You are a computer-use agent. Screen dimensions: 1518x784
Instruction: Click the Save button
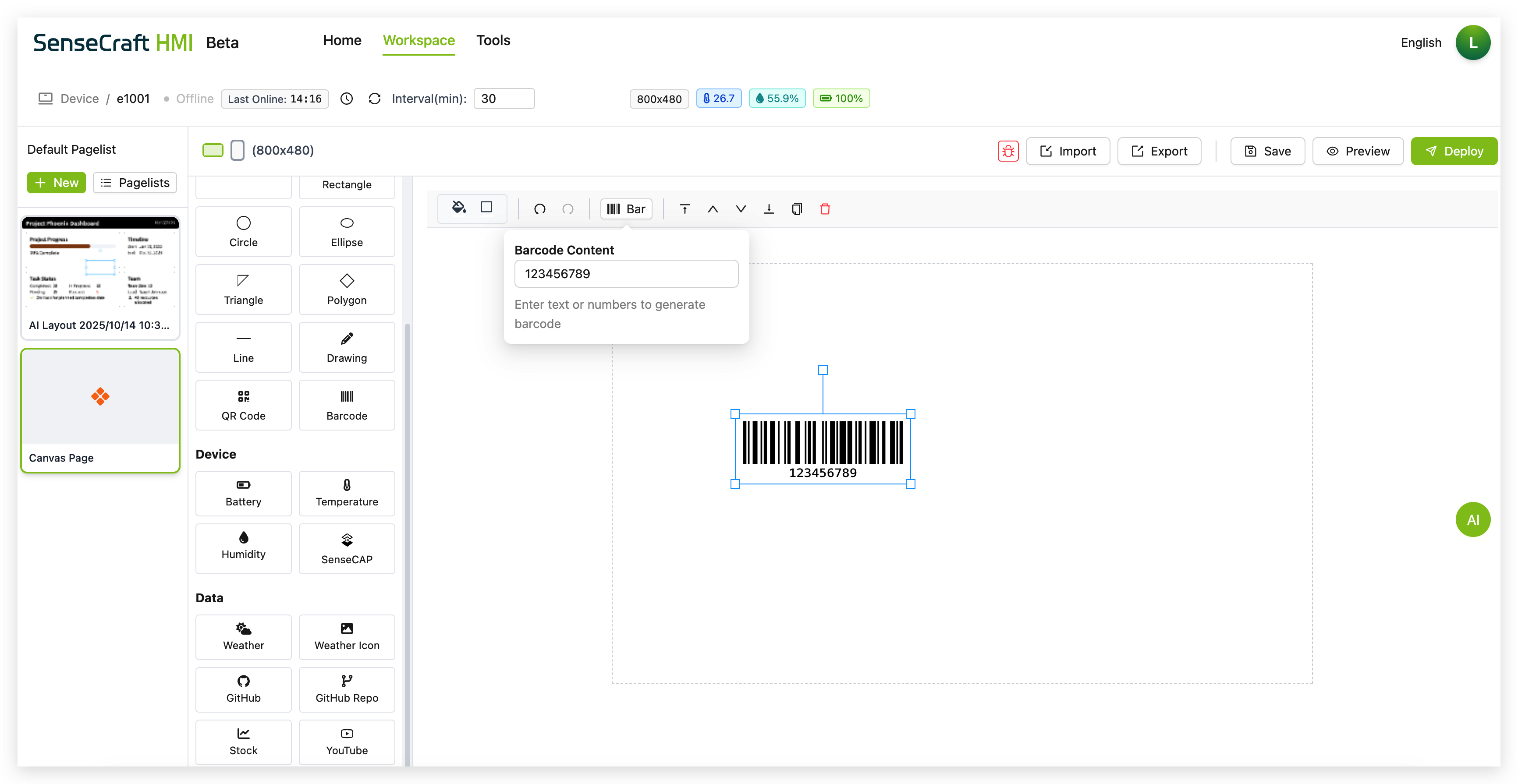(x=1267, y=152)
